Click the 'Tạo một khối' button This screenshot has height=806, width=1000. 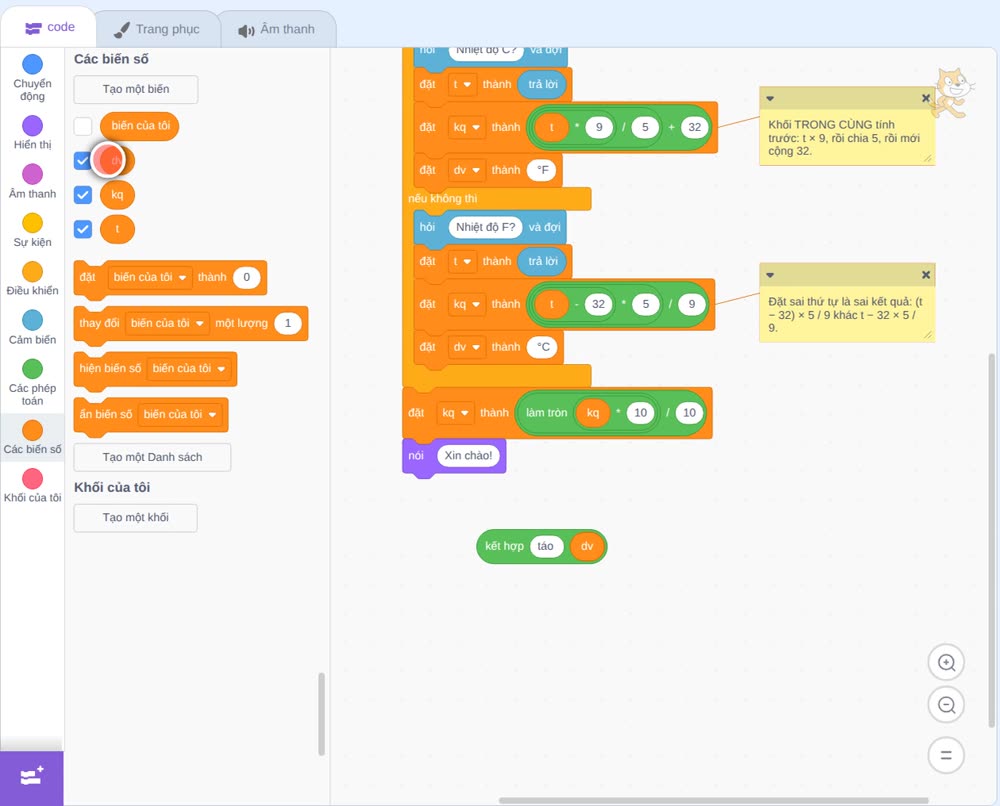coord(136,518)
